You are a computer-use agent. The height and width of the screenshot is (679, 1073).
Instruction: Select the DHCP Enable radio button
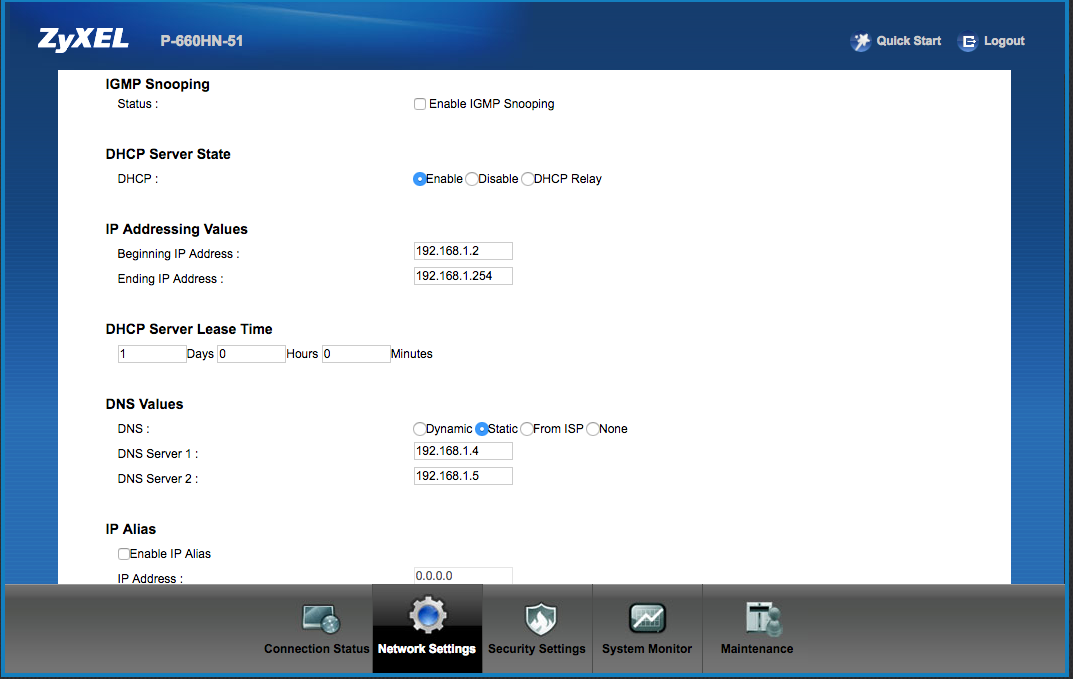point(419,179)
